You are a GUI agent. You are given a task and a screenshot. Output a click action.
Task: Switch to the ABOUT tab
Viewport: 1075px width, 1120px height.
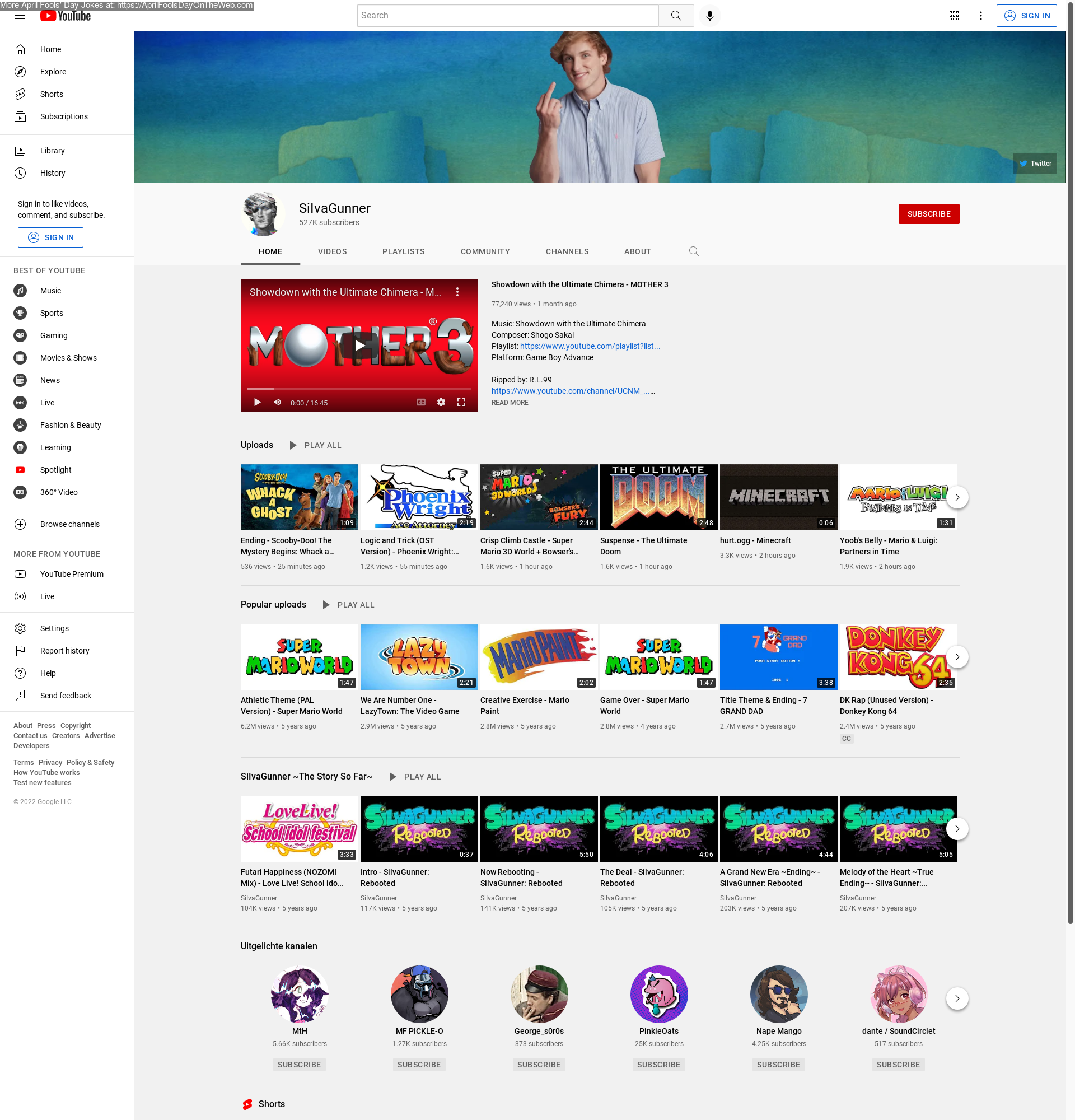tap(638, 251)
